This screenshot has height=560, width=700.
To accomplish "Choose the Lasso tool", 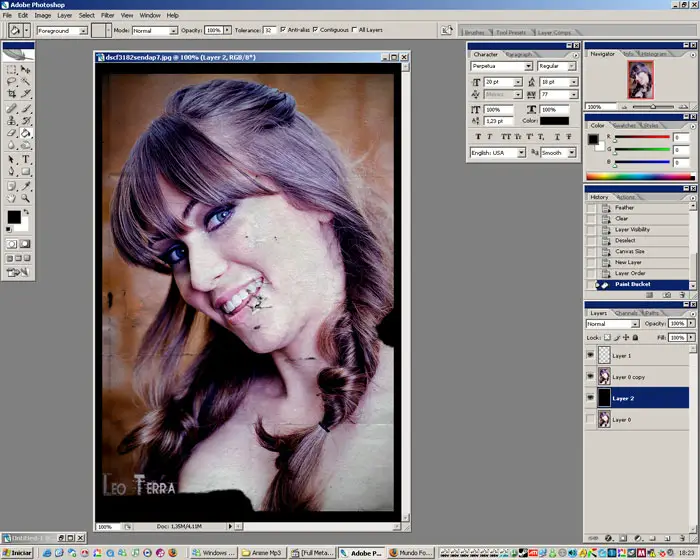I will [11, 82].
